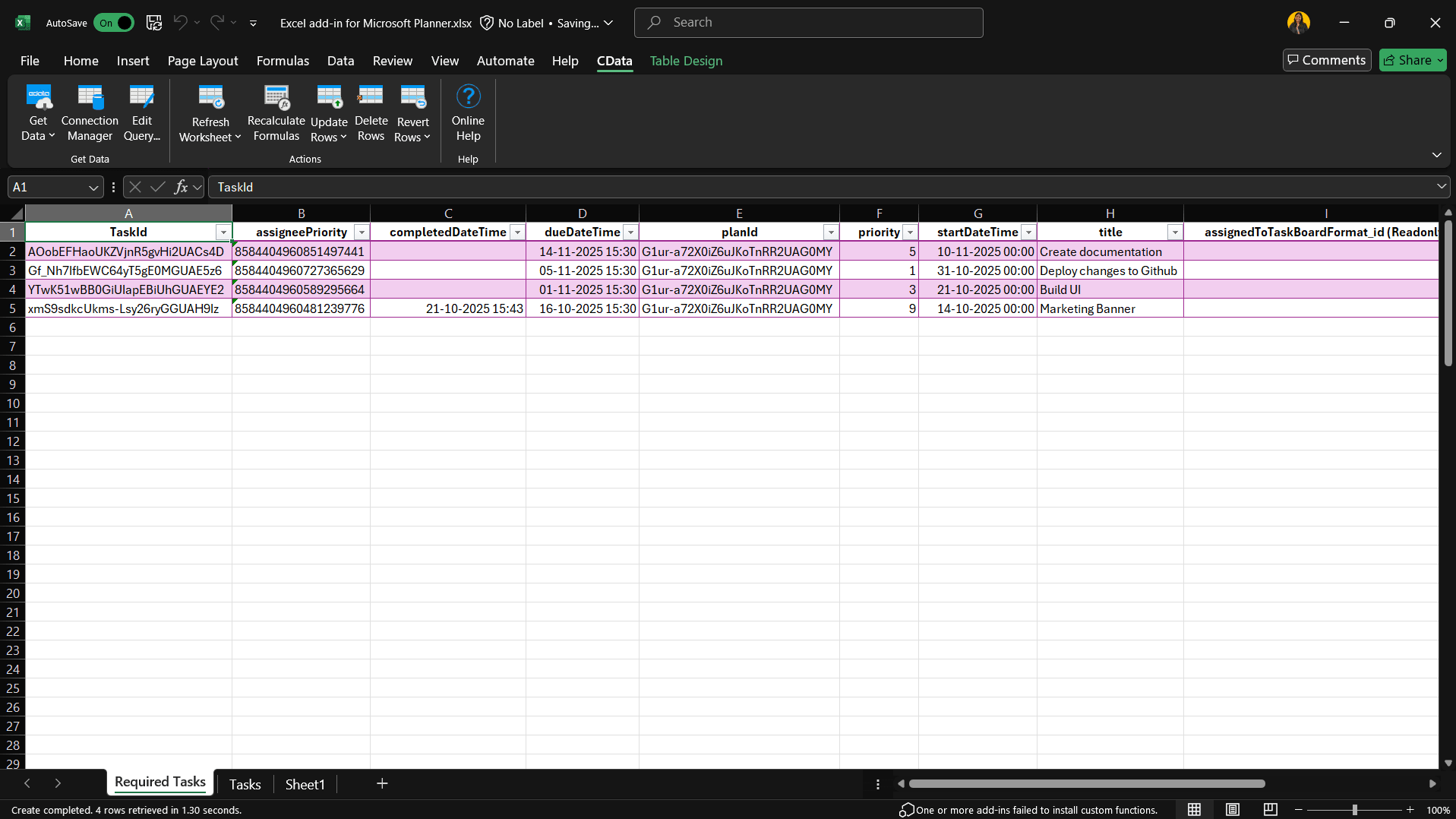Click the zoom slider handle
Screen dimensions: 1456x819
(1354, 810)
